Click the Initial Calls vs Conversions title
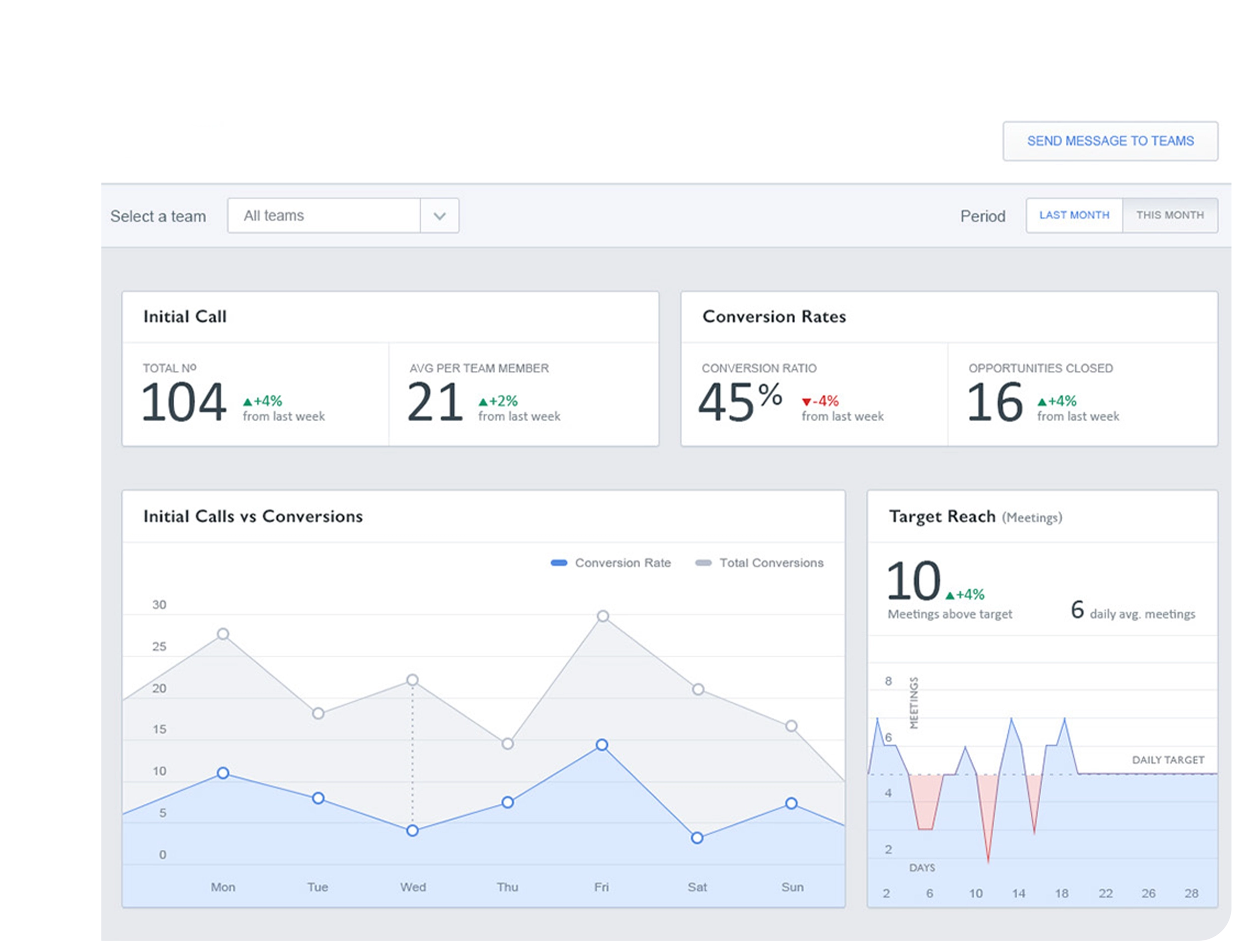 [253, 516]
